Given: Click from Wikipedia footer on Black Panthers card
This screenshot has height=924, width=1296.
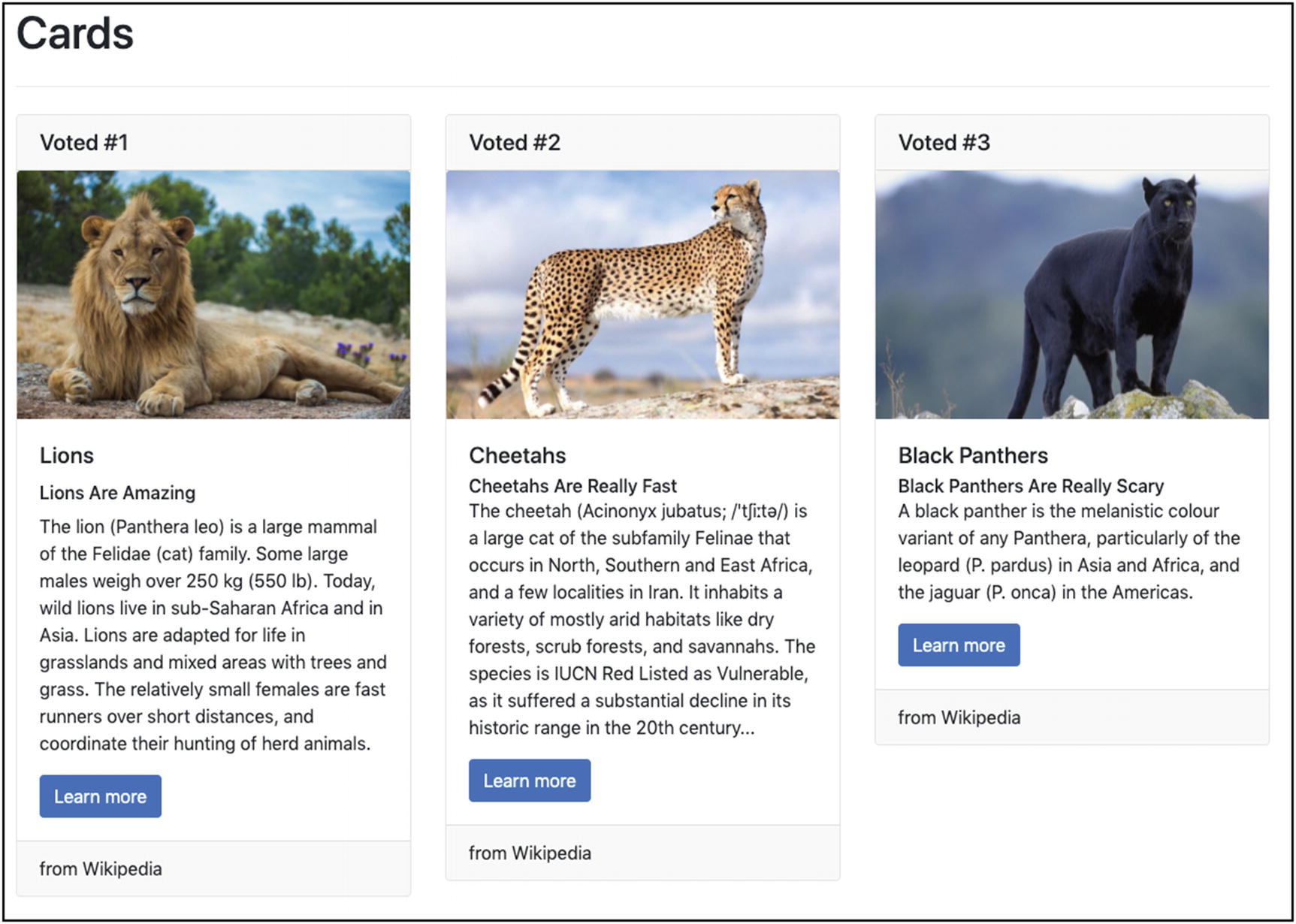Looking at the screenshot, I should tap(959, 717).
